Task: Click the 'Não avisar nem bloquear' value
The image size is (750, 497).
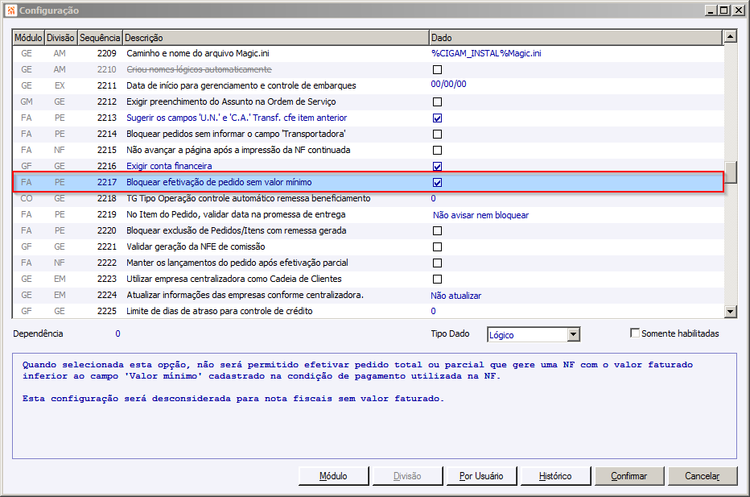Action: click(481, 215)
